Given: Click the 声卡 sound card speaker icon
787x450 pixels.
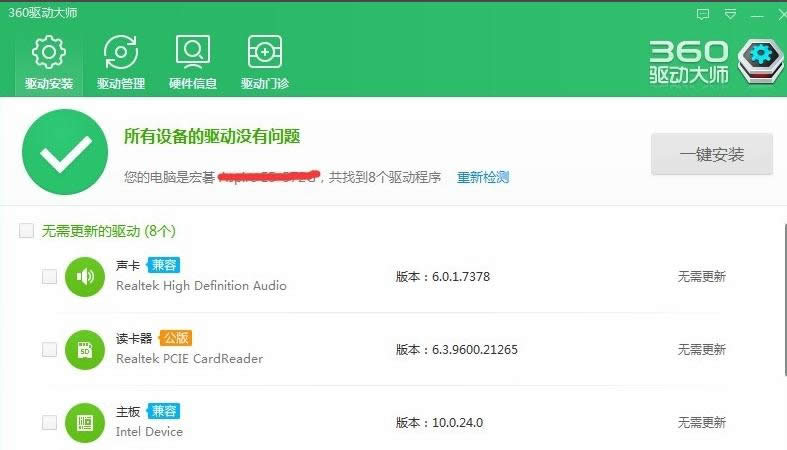Looking at the screenshot, I should click(85, 276).
